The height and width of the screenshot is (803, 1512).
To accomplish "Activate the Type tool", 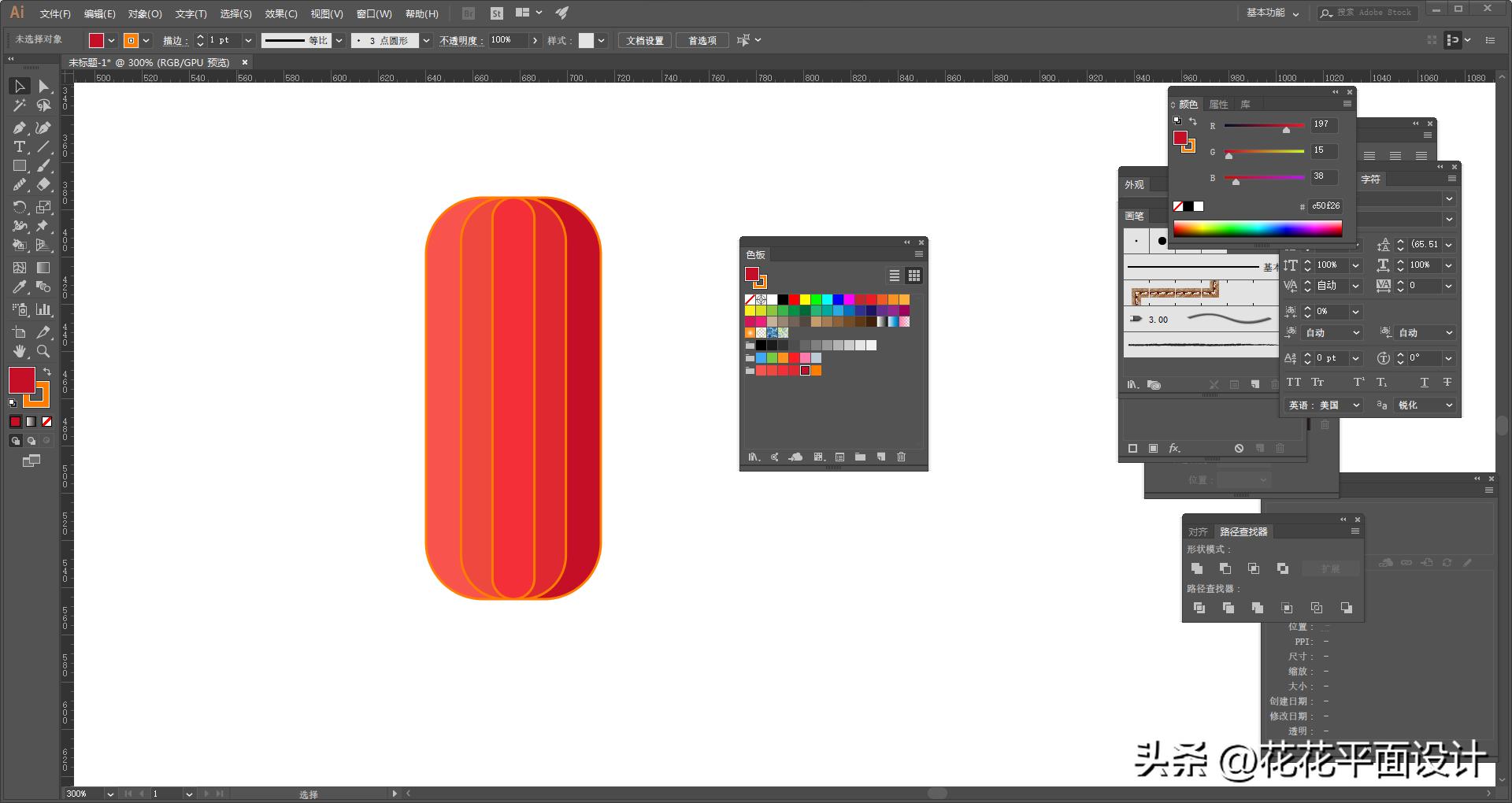I will click(20, 147).
